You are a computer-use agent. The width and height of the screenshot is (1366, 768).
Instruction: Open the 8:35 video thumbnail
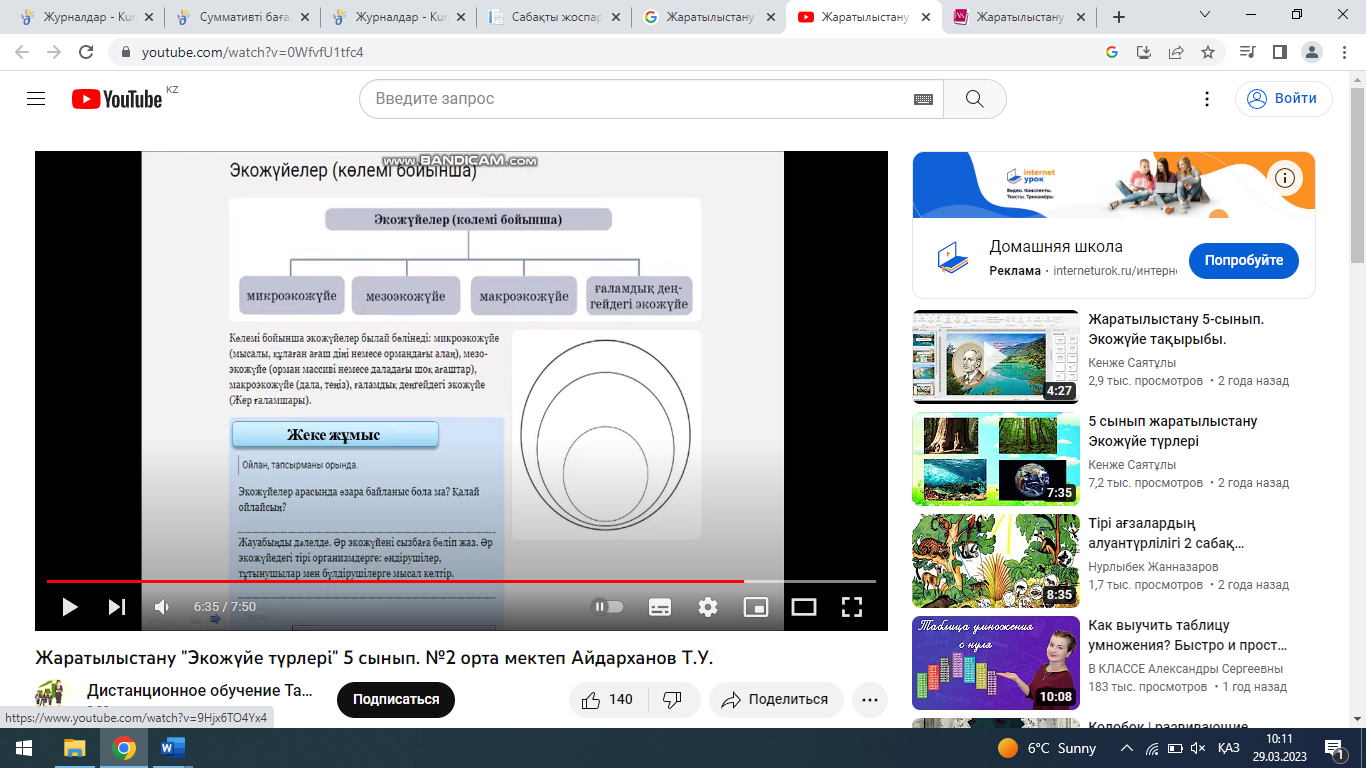(996, 560)
